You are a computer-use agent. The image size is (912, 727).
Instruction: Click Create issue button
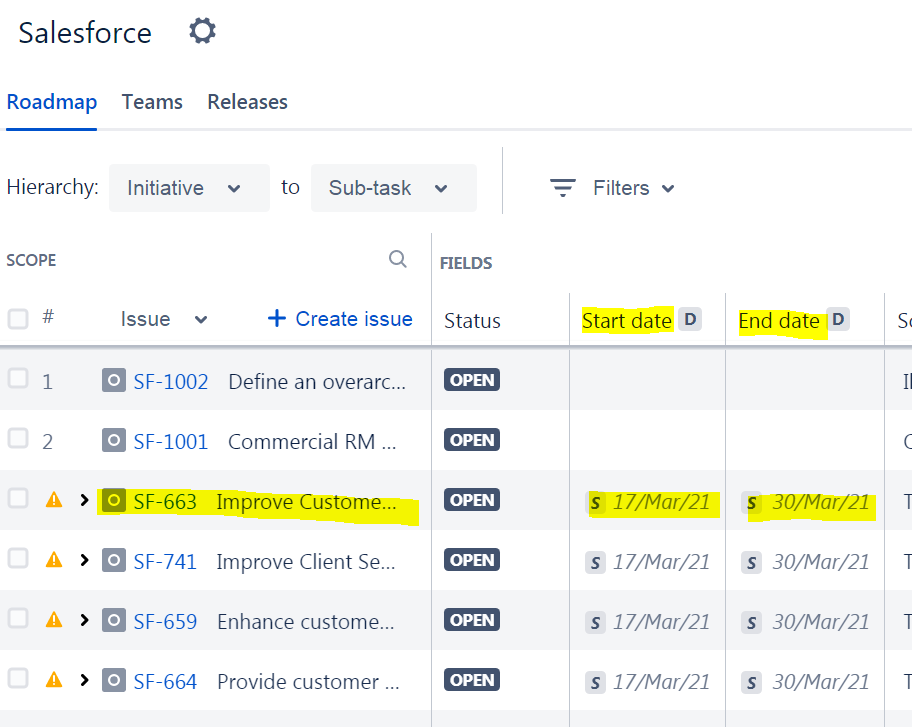coord(340,319)
